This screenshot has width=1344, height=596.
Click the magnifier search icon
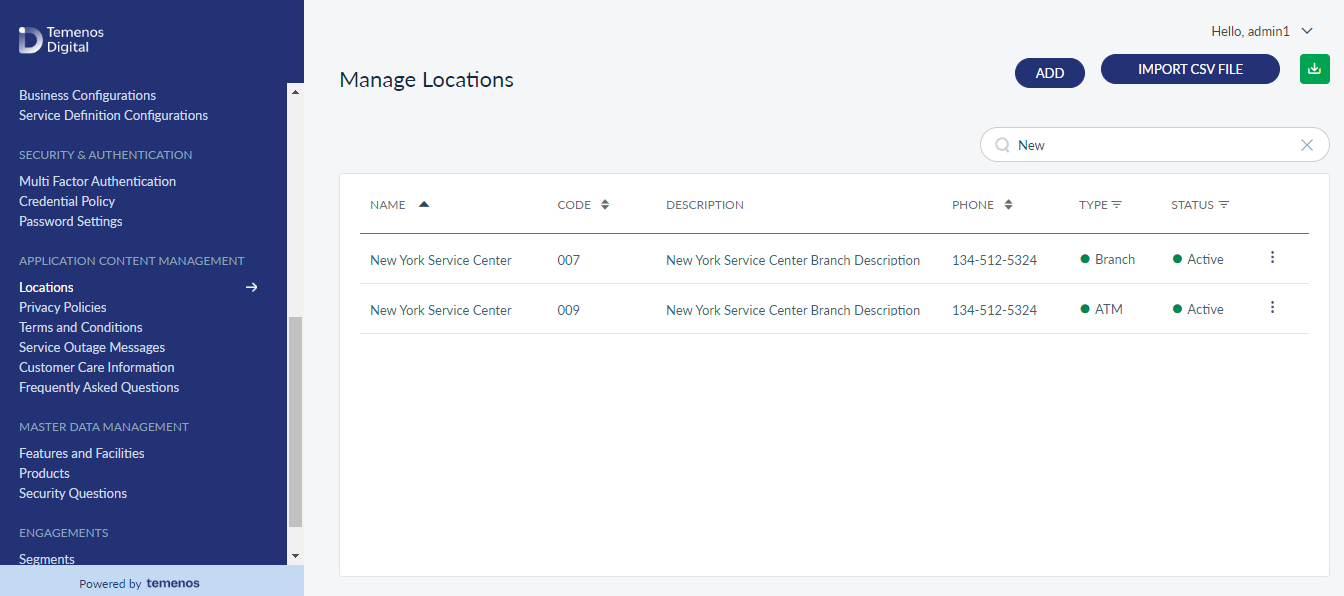click(1002, 145)
